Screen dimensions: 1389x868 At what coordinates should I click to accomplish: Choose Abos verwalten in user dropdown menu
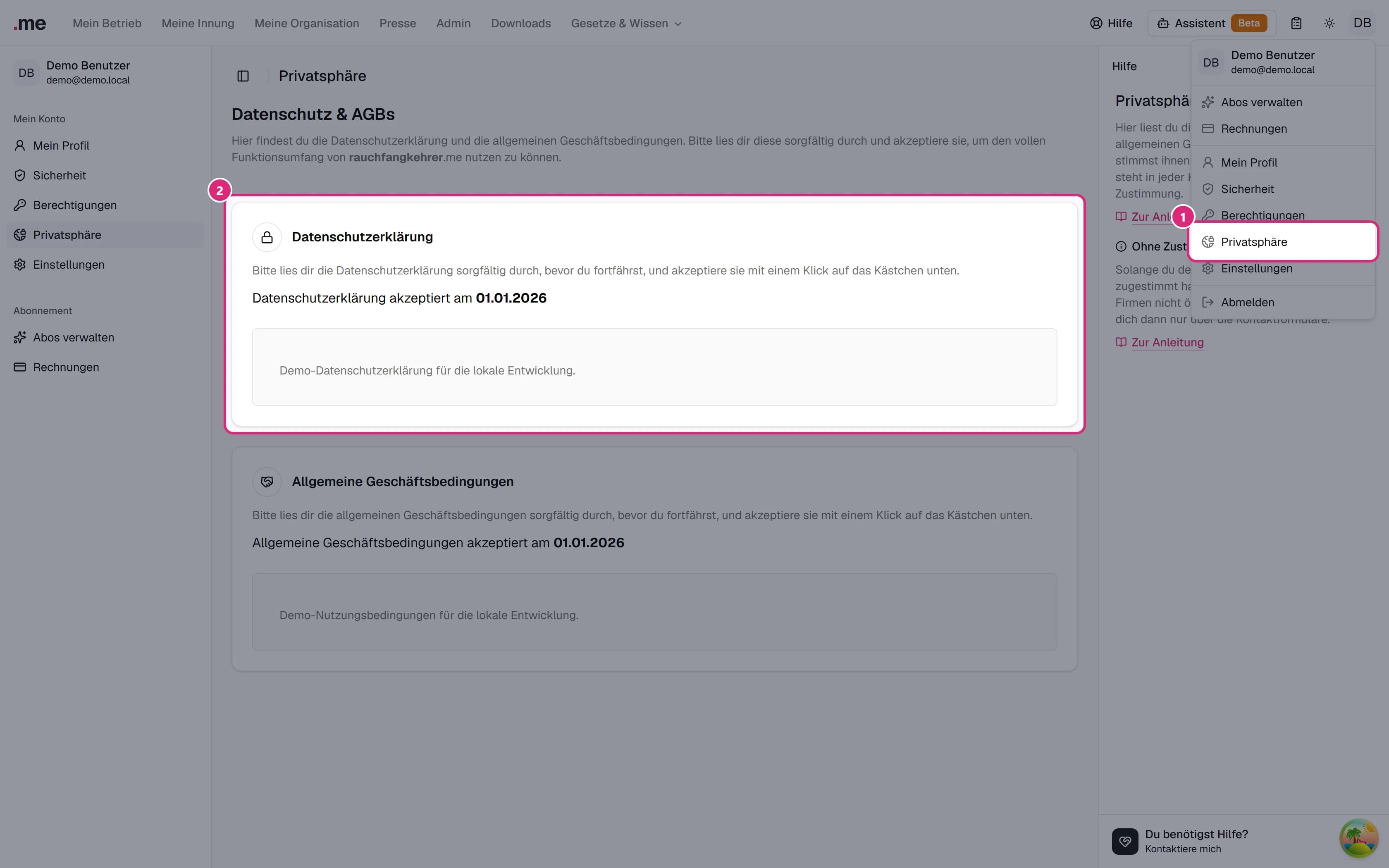pos(1283,102)
